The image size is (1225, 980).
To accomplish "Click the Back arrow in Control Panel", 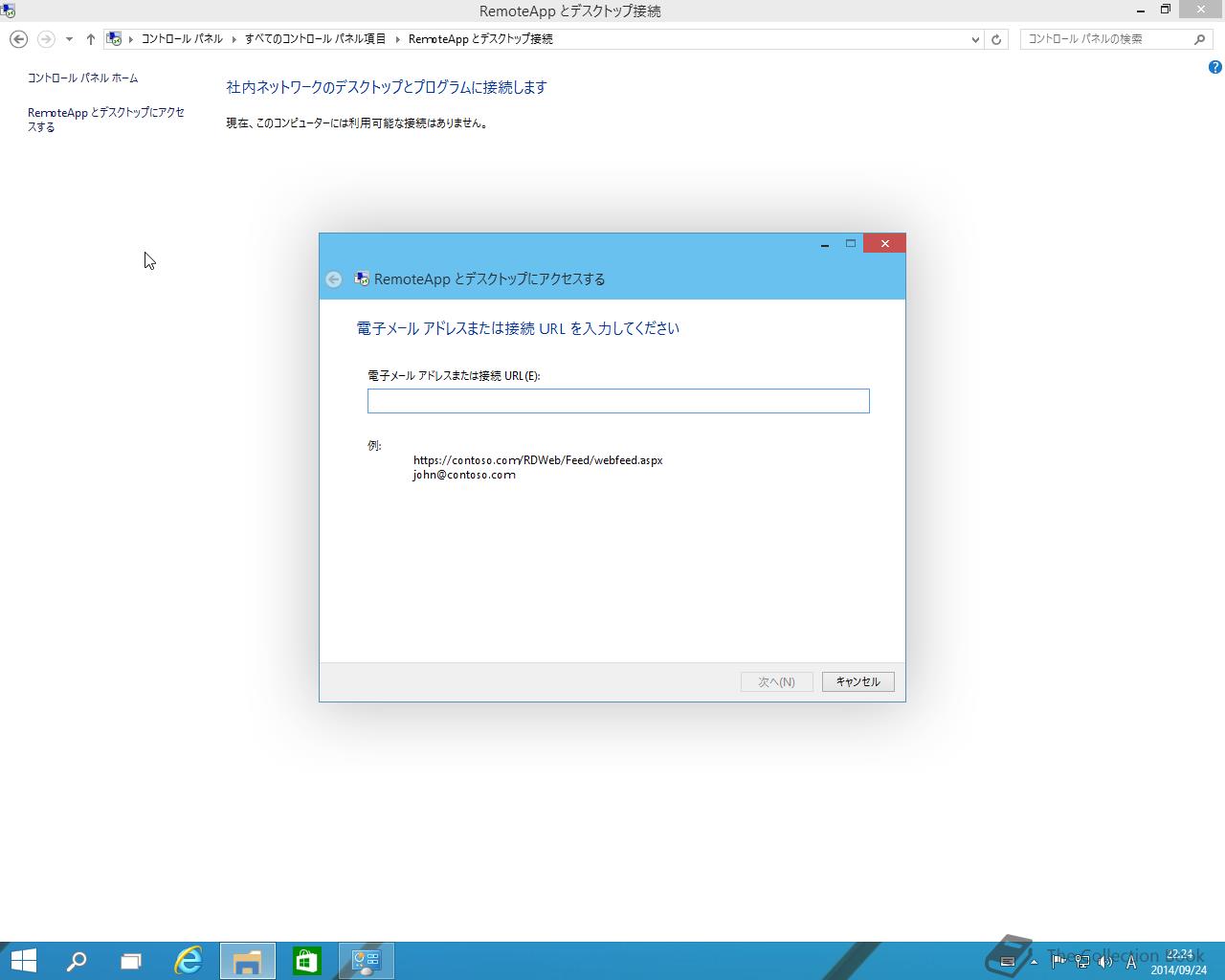I will [18, 39].
